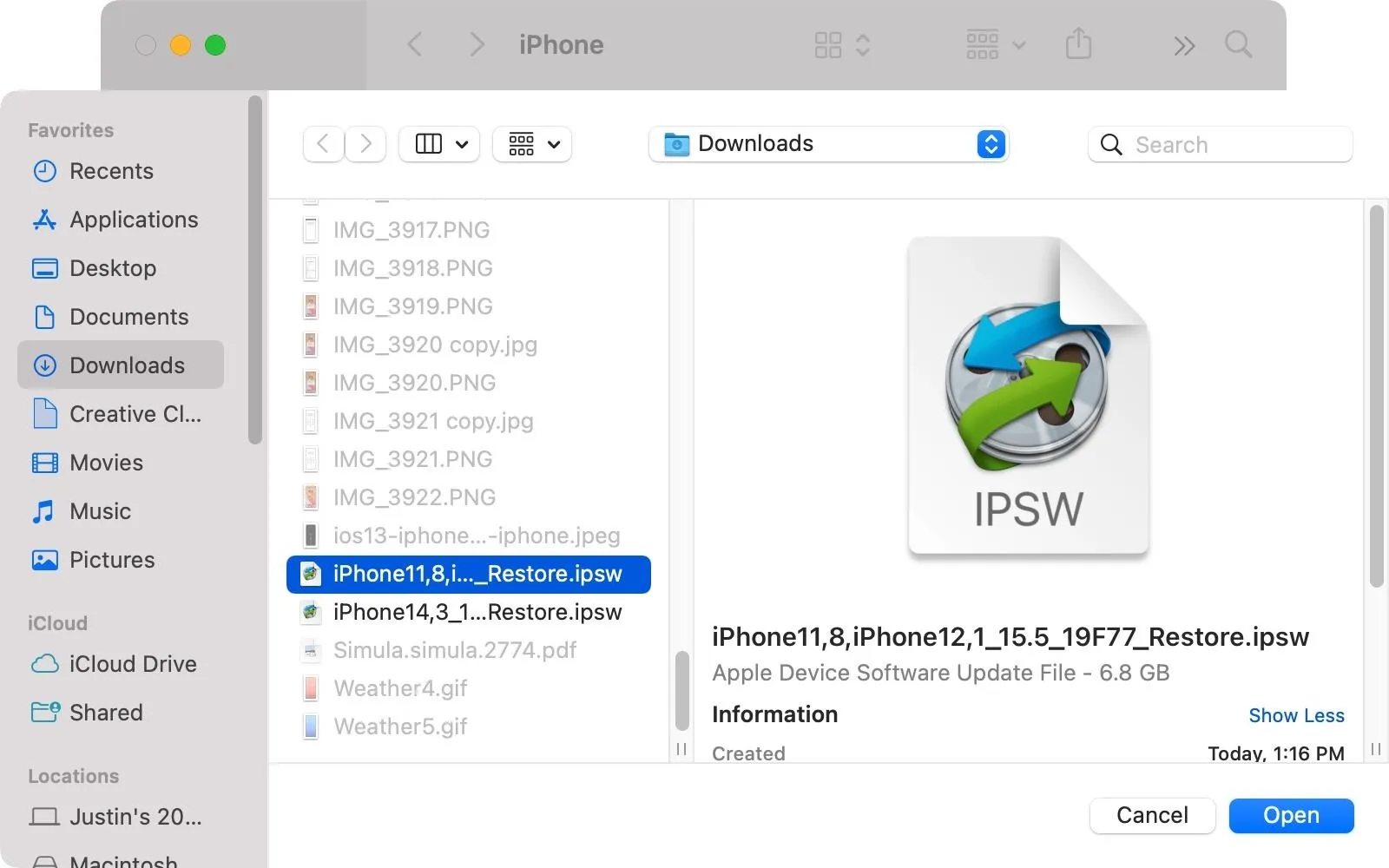Click IMG_3921 copy.jpg in file list

pos(469,421)
